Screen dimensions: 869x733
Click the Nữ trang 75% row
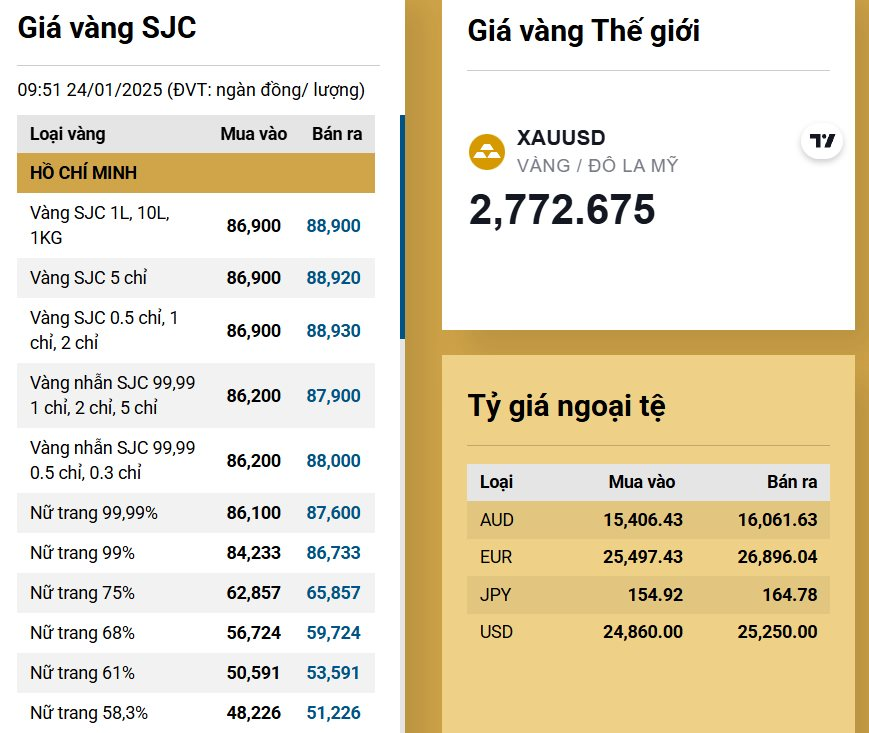coord(196,593)
